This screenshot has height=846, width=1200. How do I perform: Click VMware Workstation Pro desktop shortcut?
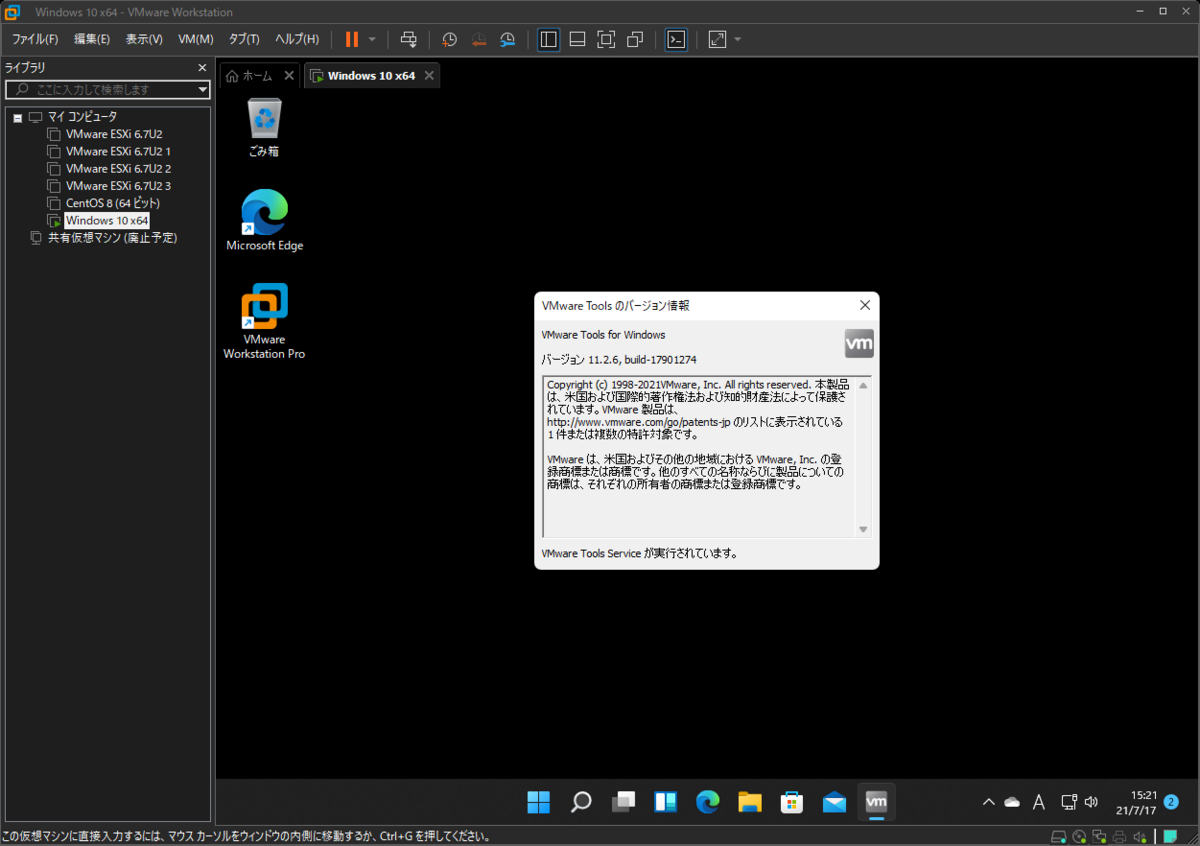[x=264, y=322]
